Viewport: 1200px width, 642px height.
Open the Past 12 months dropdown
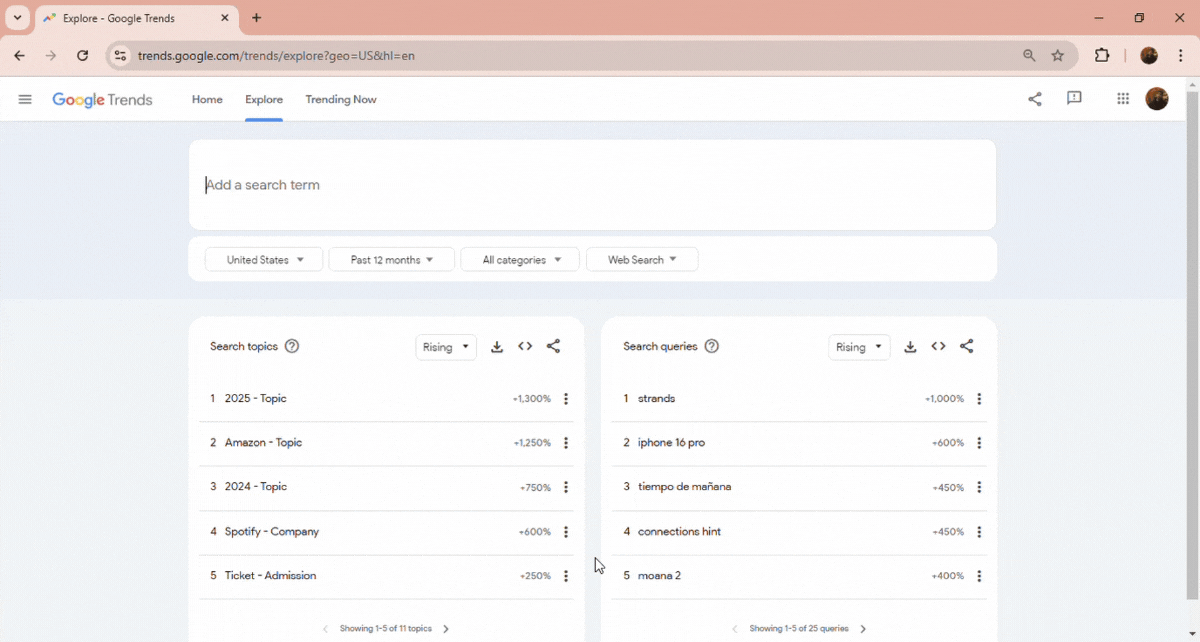click(391, 260)
